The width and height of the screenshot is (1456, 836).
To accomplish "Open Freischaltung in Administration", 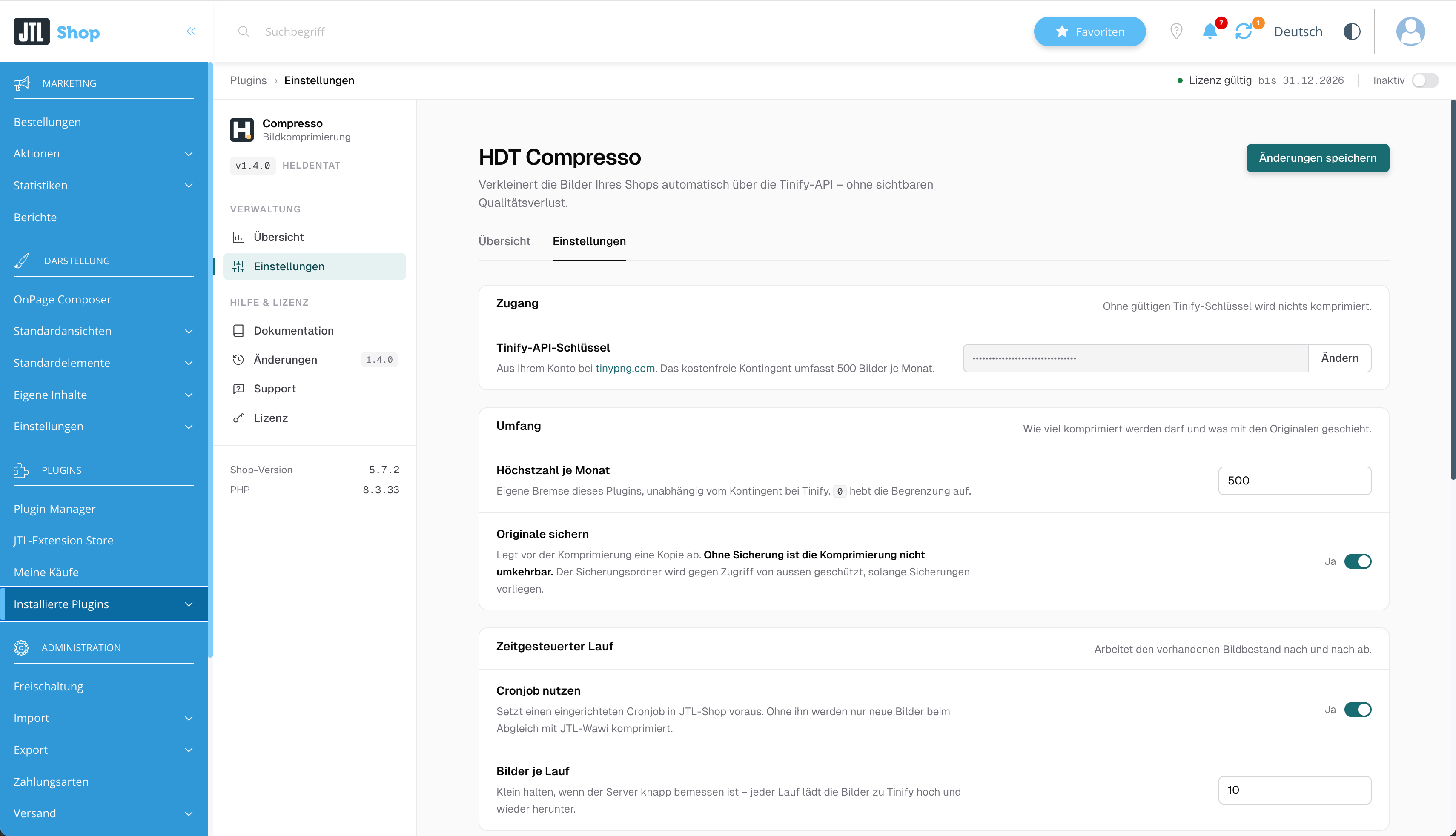I will [48, 687].
